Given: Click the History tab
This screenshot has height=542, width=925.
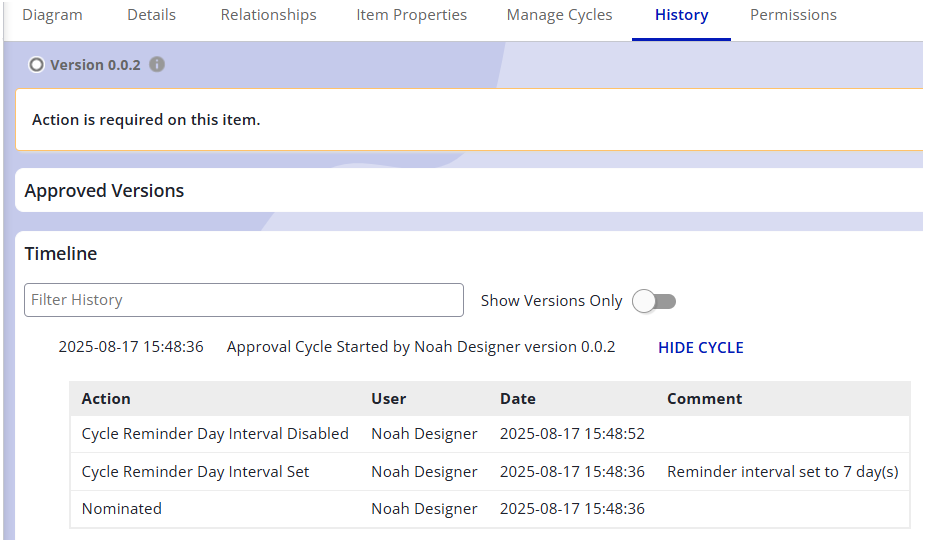Looking at the screenshot, I should click(681, 15).
